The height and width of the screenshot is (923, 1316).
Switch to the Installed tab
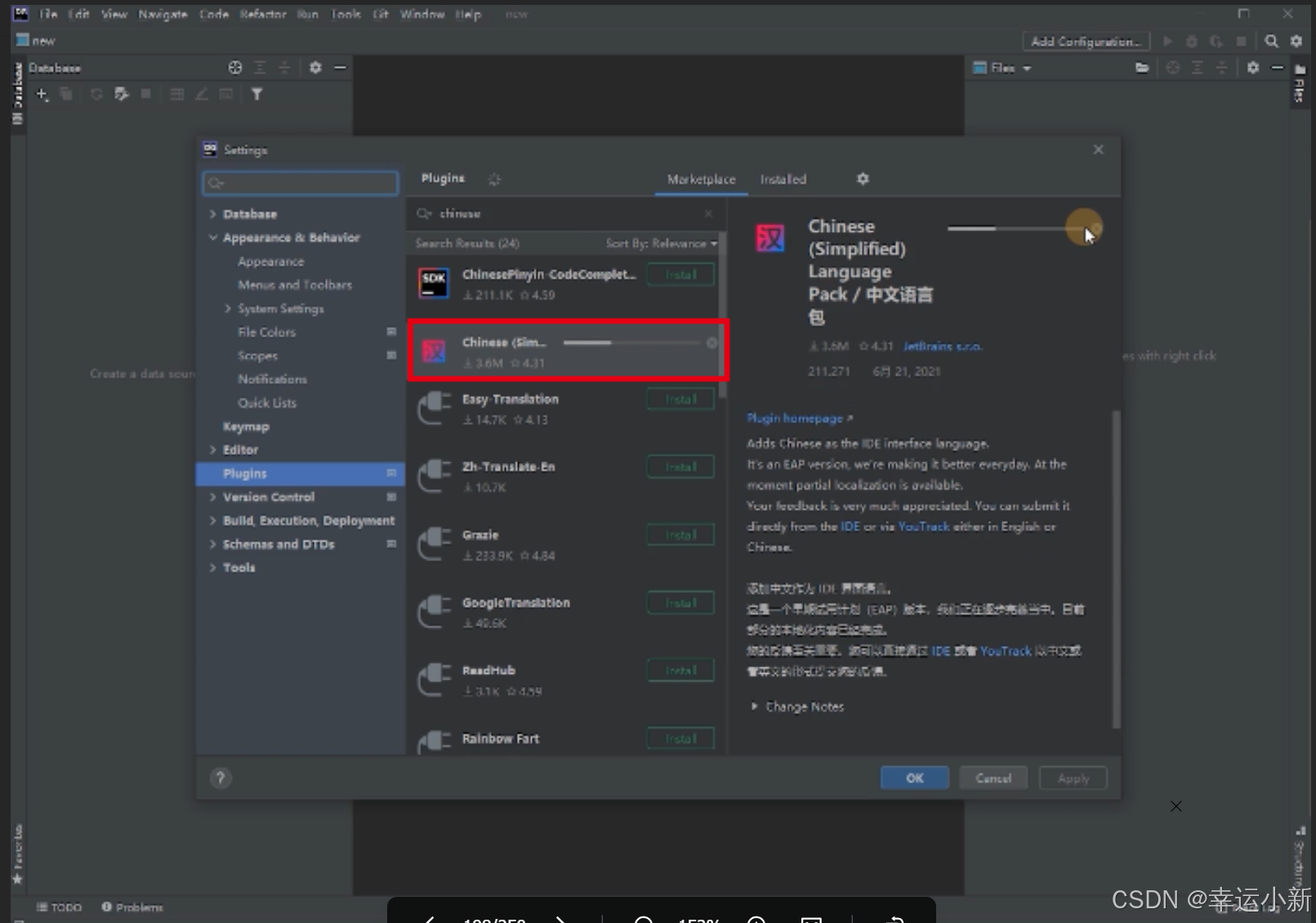click(x=783, y=179)
